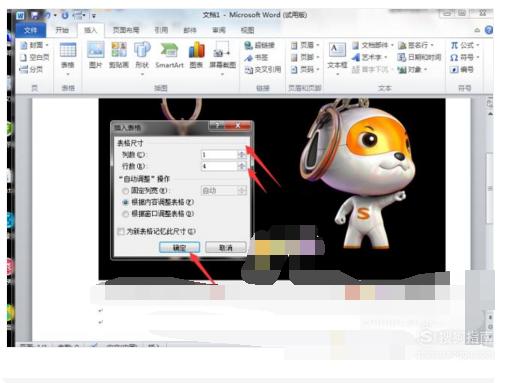Switch to the Mailings (邮件) tab
Viewport: 517px width, 383px height.
(190, 30)
